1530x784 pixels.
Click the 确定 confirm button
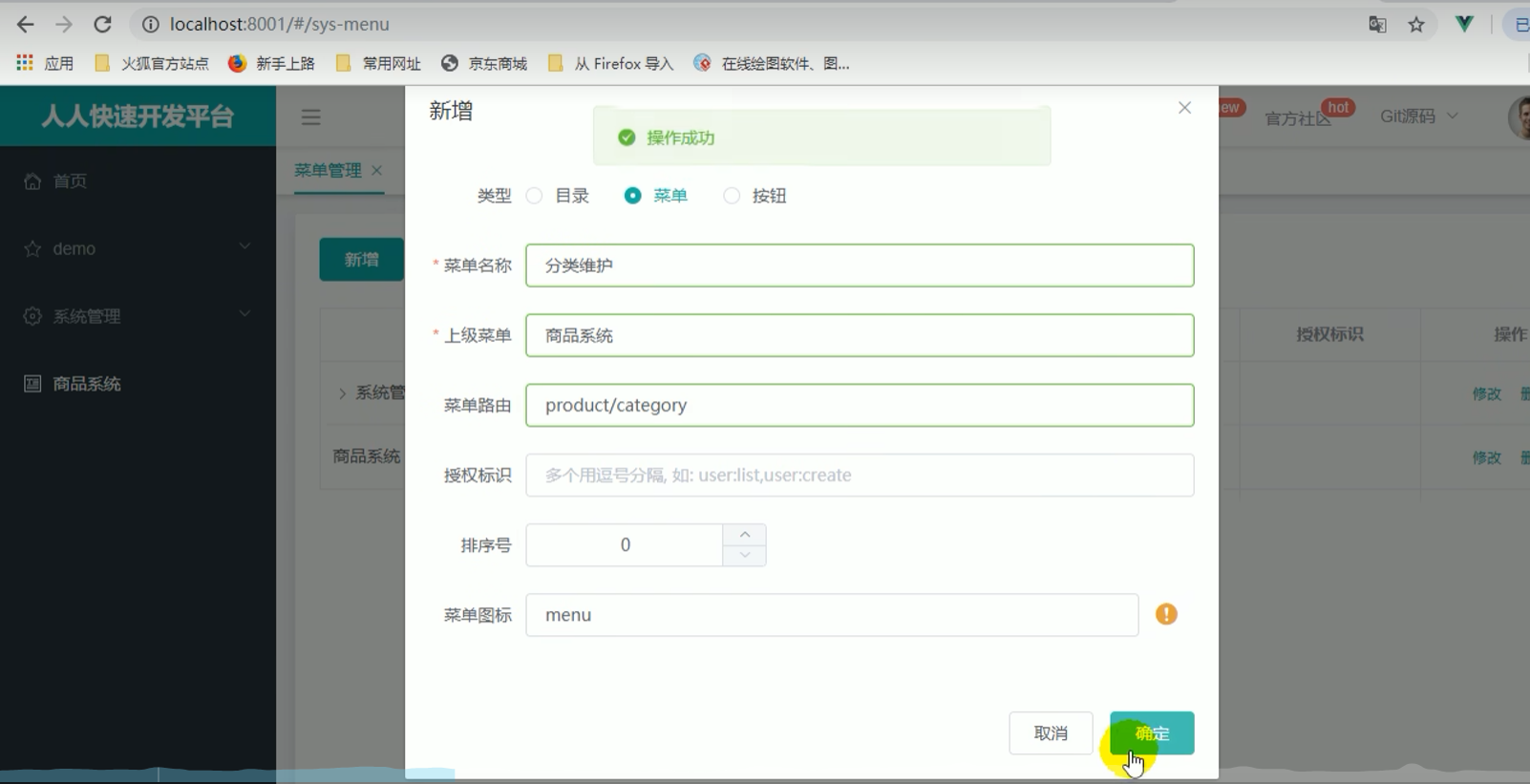(x=1152, y=733)
